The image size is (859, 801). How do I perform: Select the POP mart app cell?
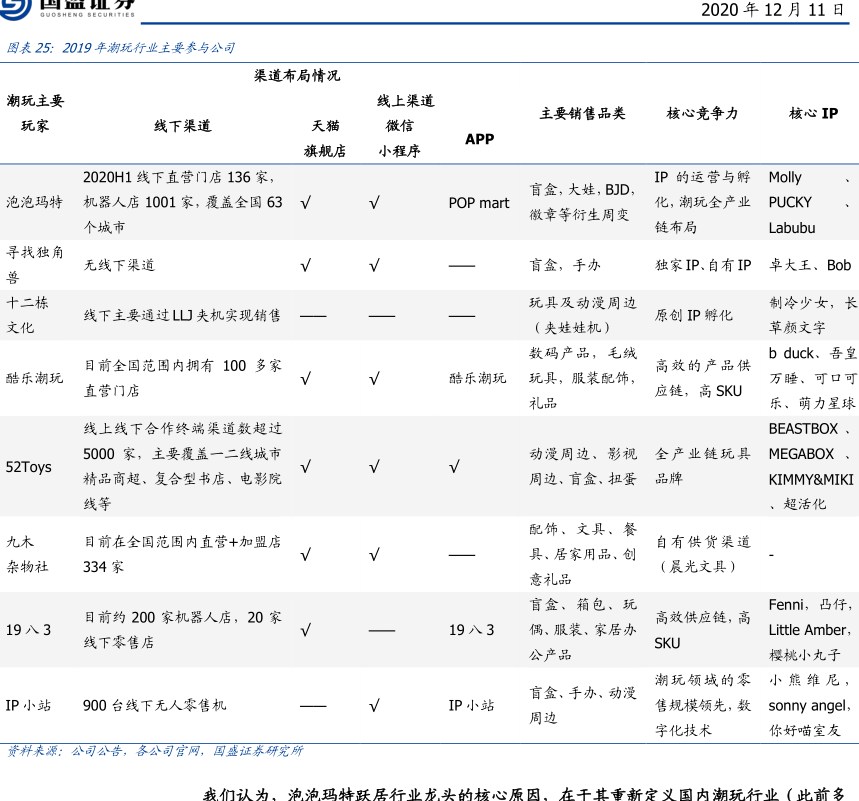tap(479, 203)
